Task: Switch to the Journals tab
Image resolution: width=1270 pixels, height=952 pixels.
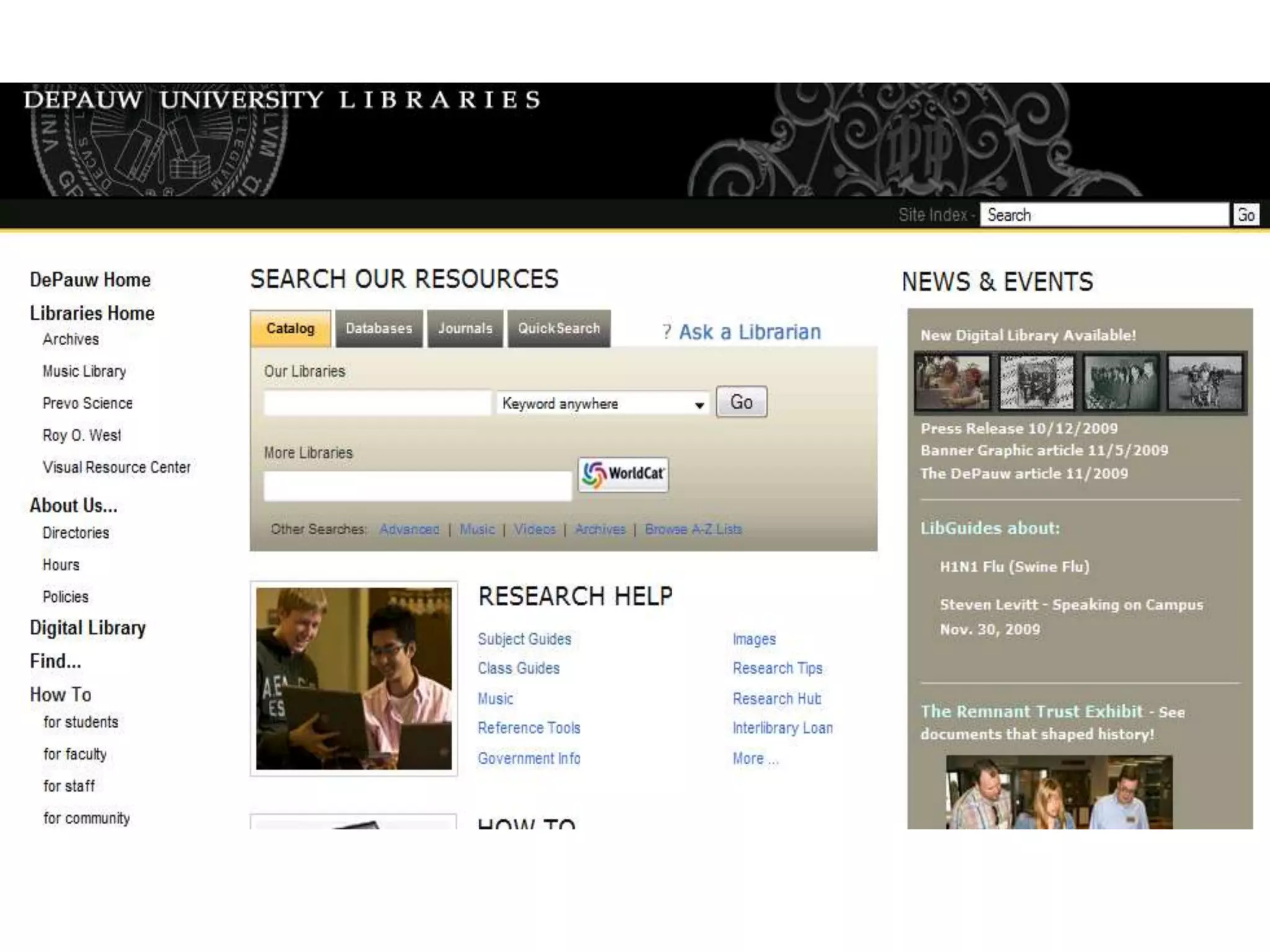Action: click(465, 328)
